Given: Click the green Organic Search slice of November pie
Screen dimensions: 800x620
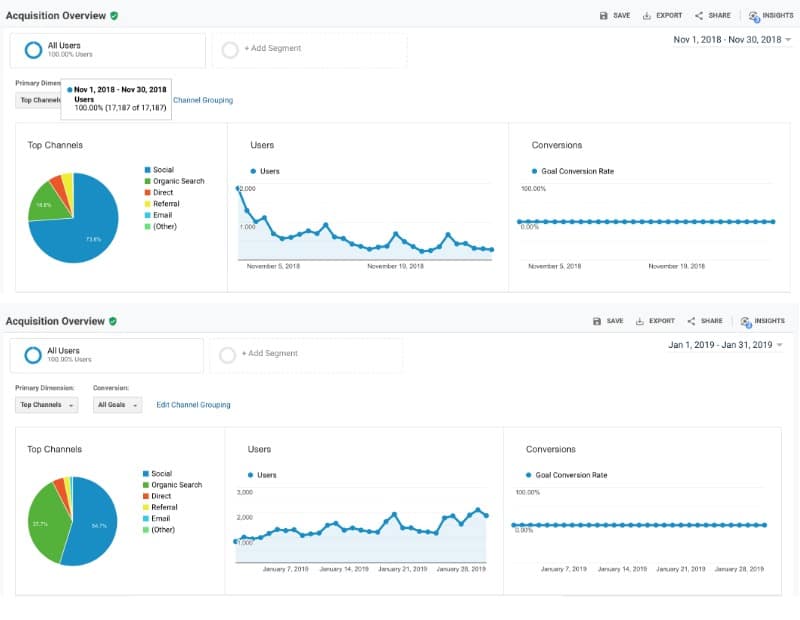Looking at the screenshot, I should pyautogui.click(x=47, y=204).
